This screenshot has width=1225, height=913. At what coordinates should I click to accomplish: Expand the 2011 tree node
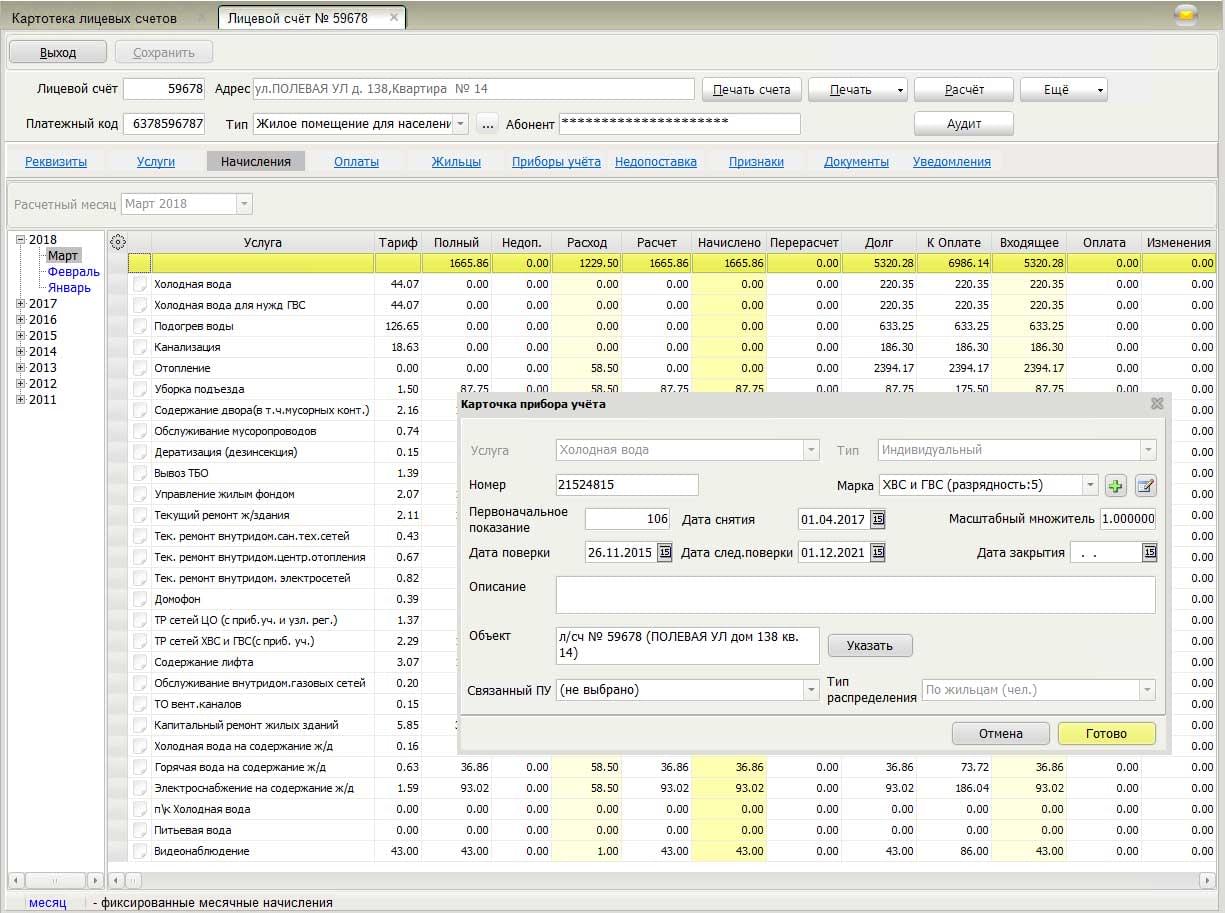[x=21, y=400]
